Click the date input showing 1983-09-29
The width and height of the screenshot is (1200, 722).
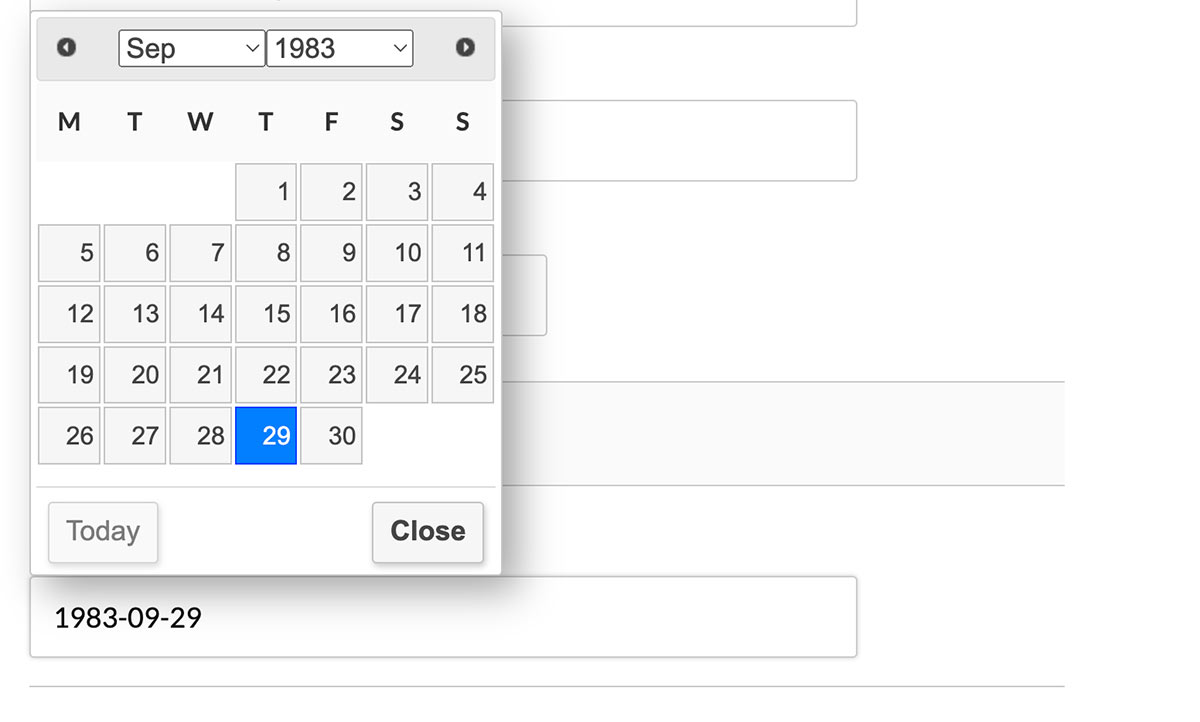point(444,617)
